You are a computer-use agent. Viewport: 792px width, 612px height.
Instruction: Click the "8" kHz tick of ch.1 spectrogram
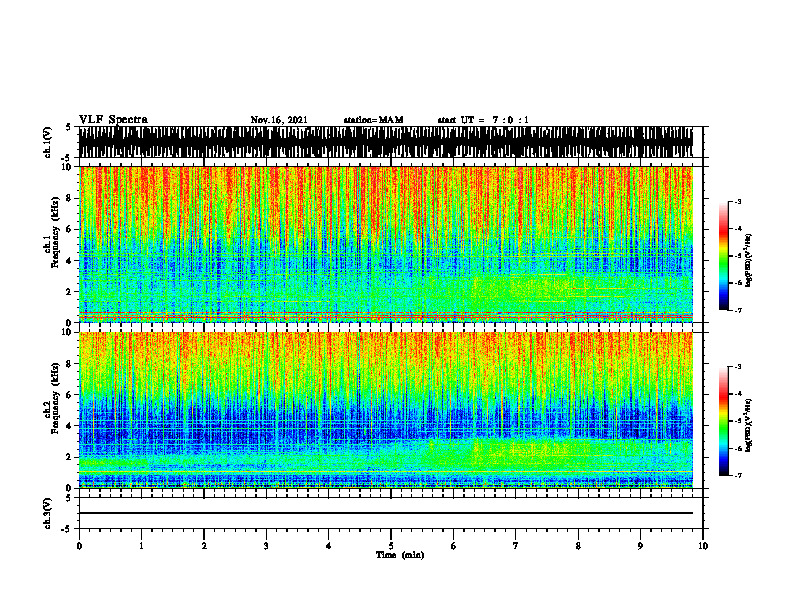70,198
